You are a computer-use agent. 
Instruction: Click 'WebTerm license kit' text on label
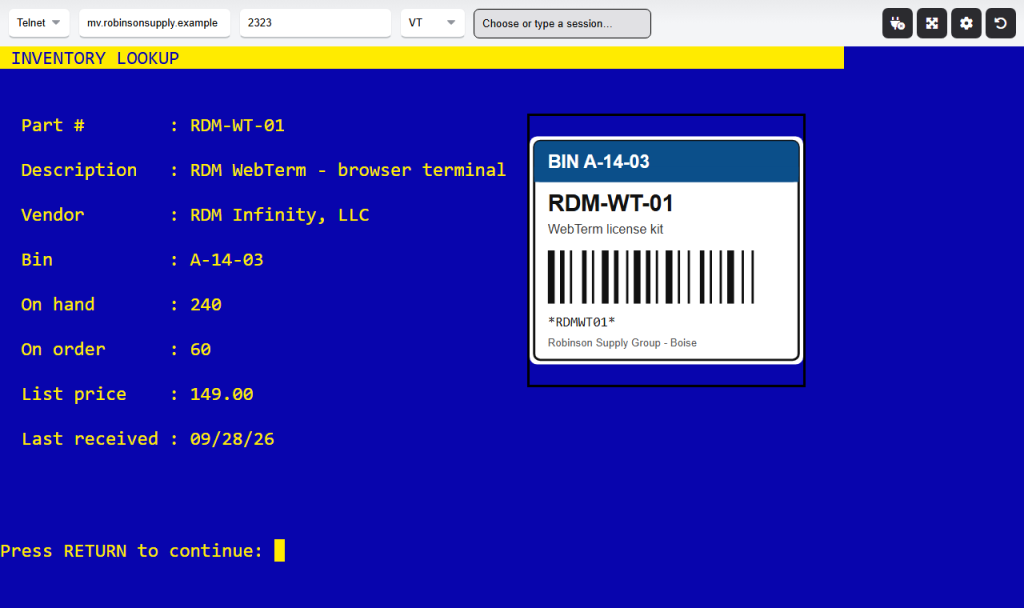pyautogui.click(x=605, y=229)
